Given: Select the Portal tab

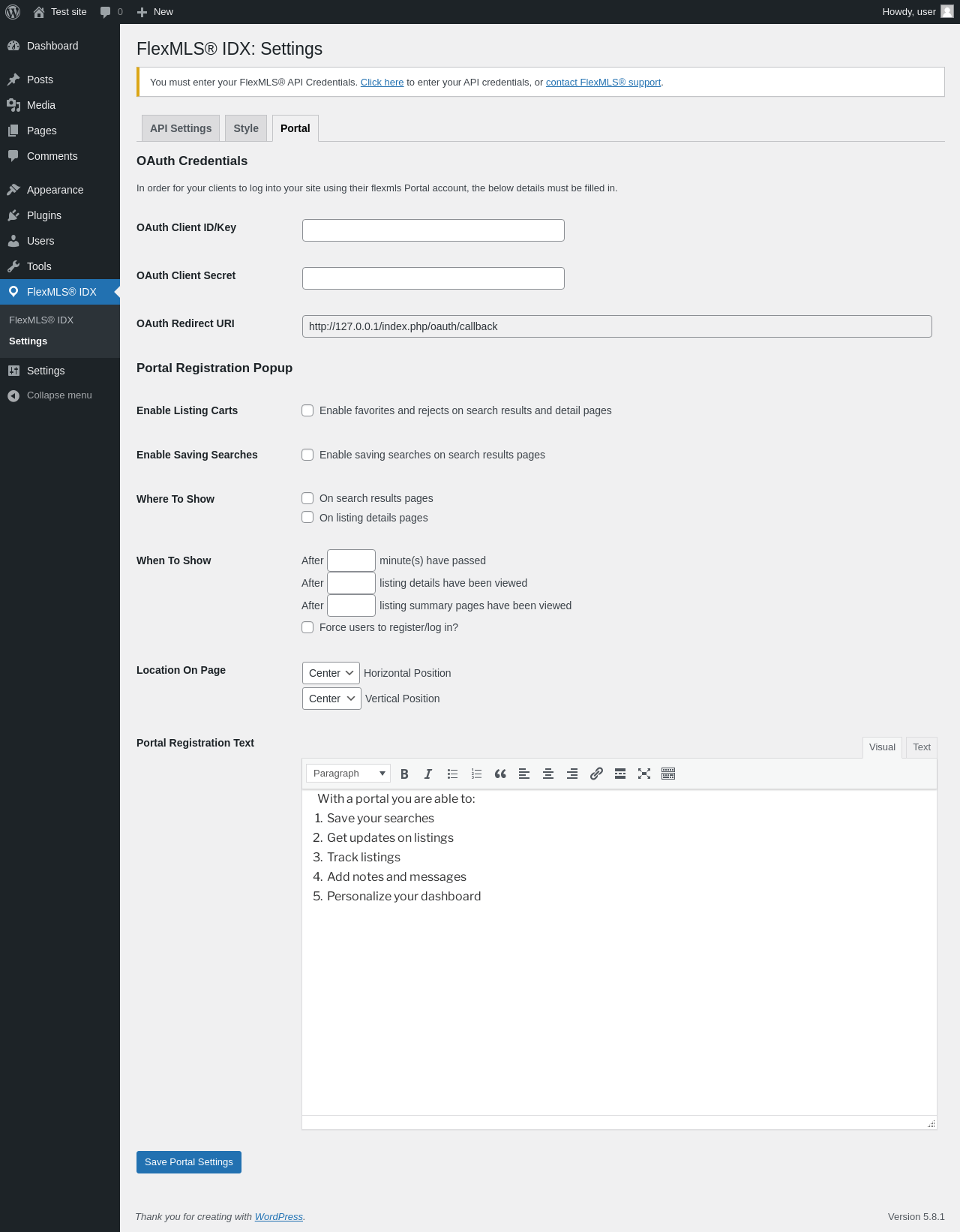Looking at the screenshot, I should pyautogui.click(x=295, y=128).
